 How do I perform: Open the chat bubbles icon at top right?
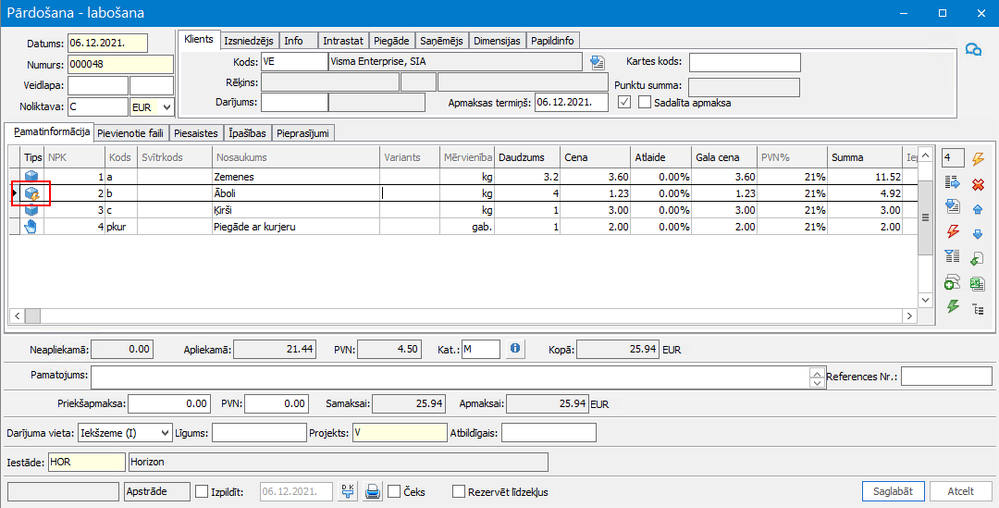[972, 50]
